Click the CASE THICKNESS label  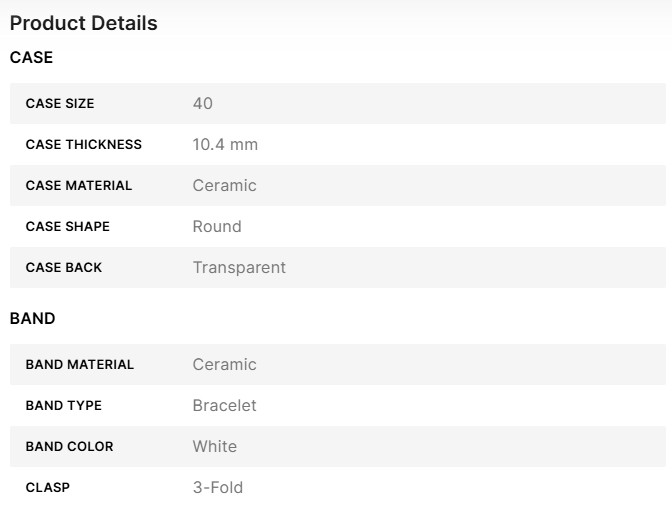(84, 145)
